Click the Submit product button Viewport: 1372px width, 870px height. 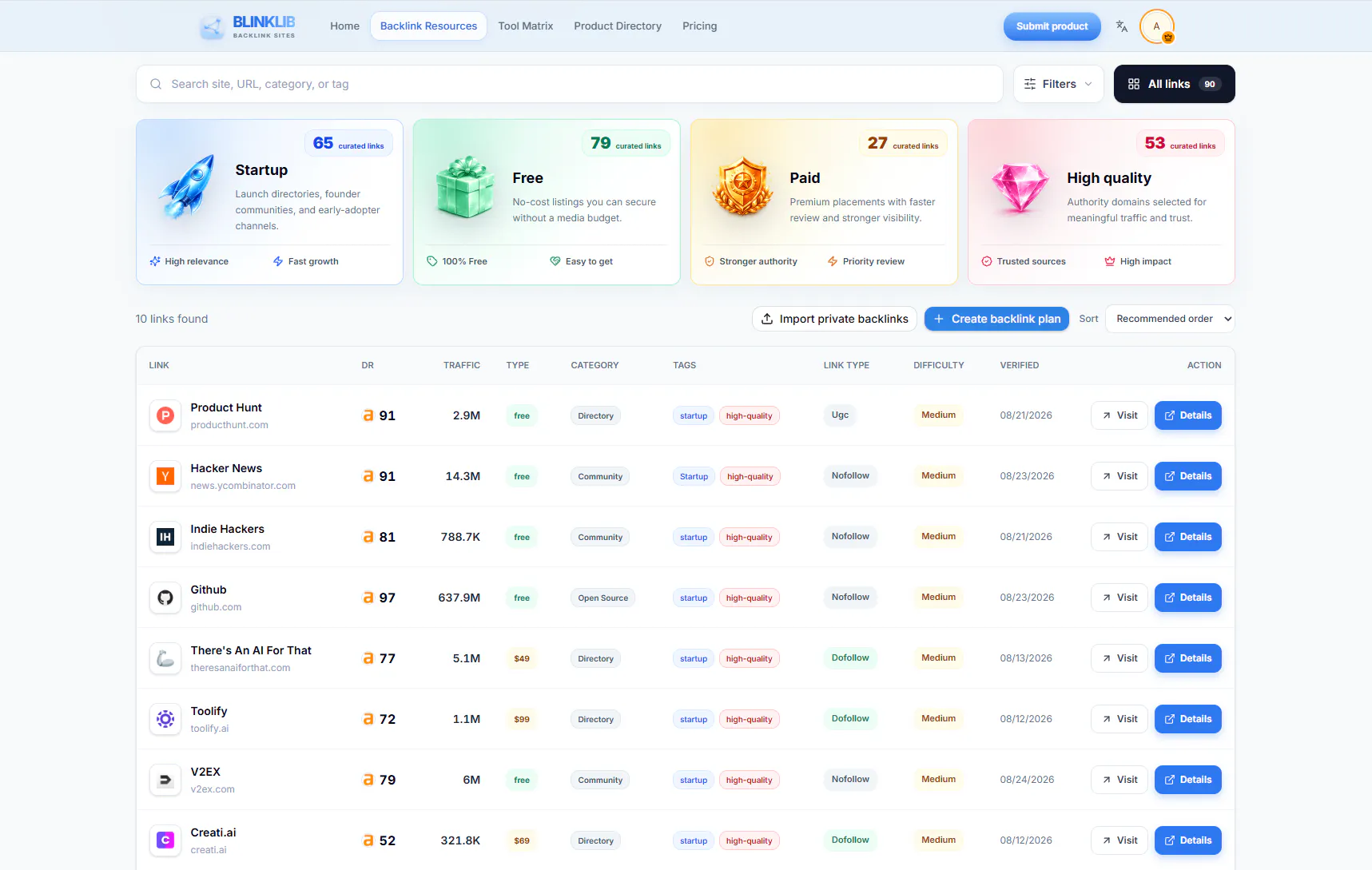coord(1052,26)
